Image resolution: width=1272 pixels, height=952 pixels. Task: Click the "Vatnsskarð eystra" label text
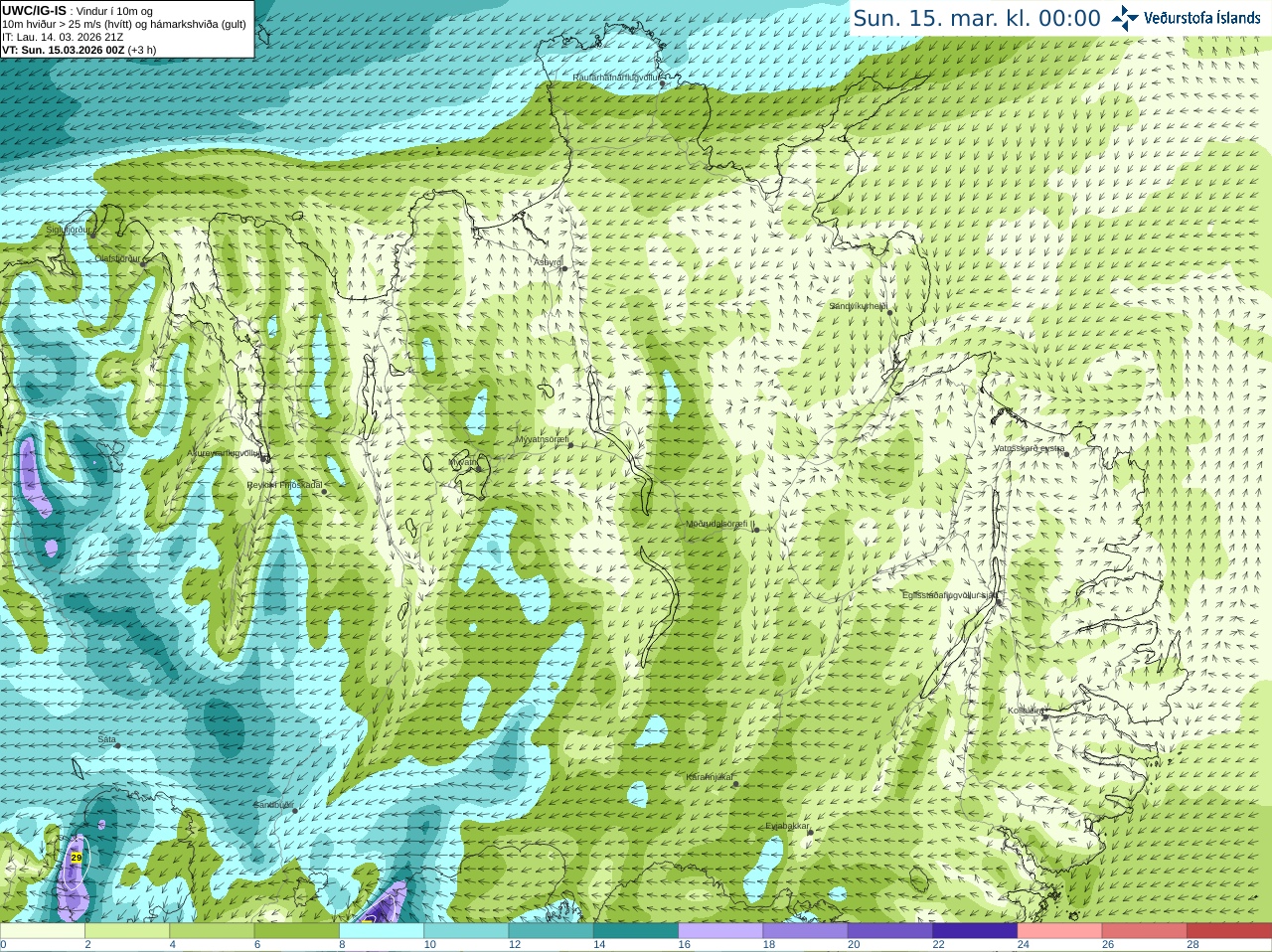click(x=1029, y=448)
